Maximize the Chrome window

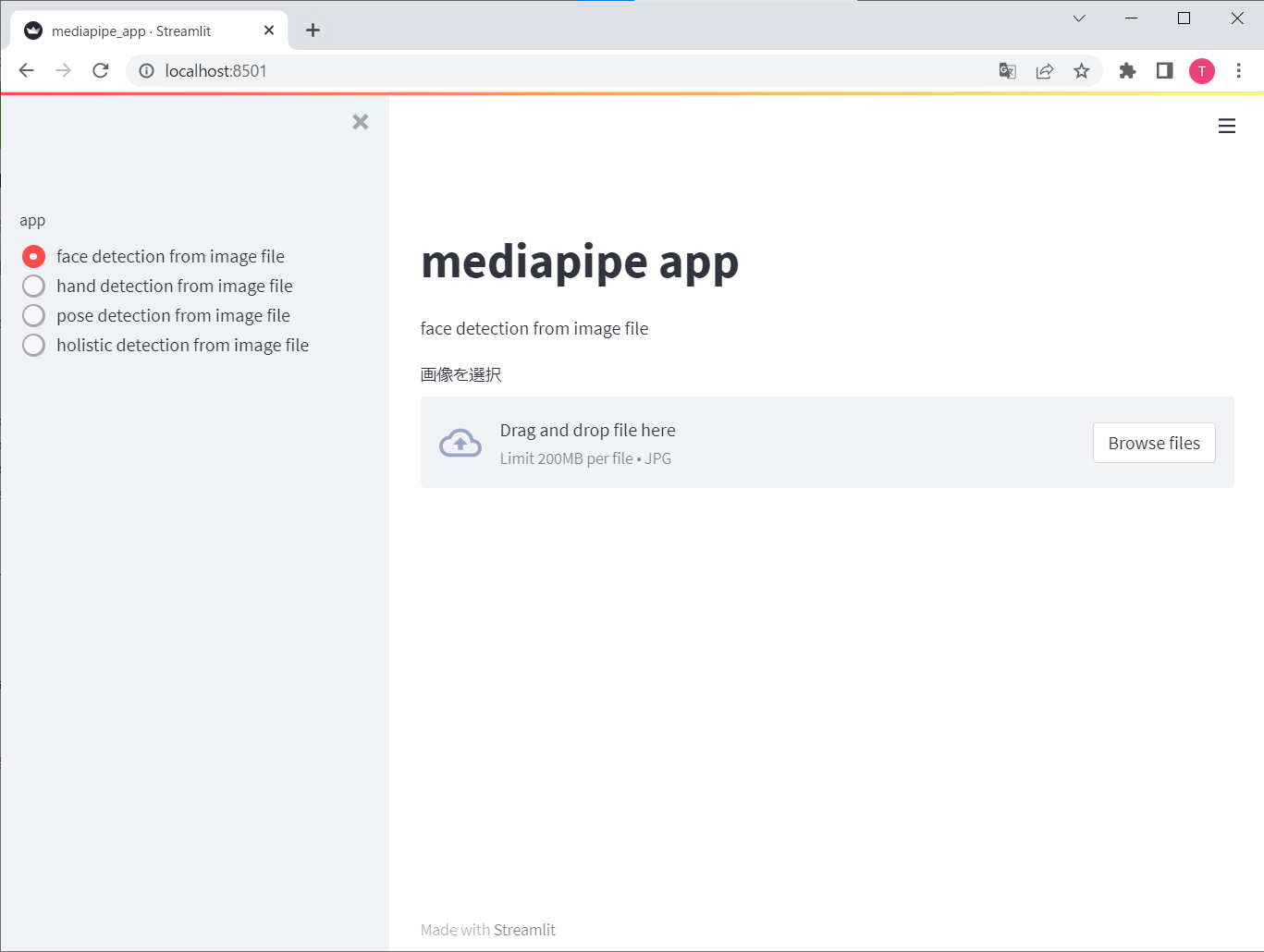(x=1184, y=18)
